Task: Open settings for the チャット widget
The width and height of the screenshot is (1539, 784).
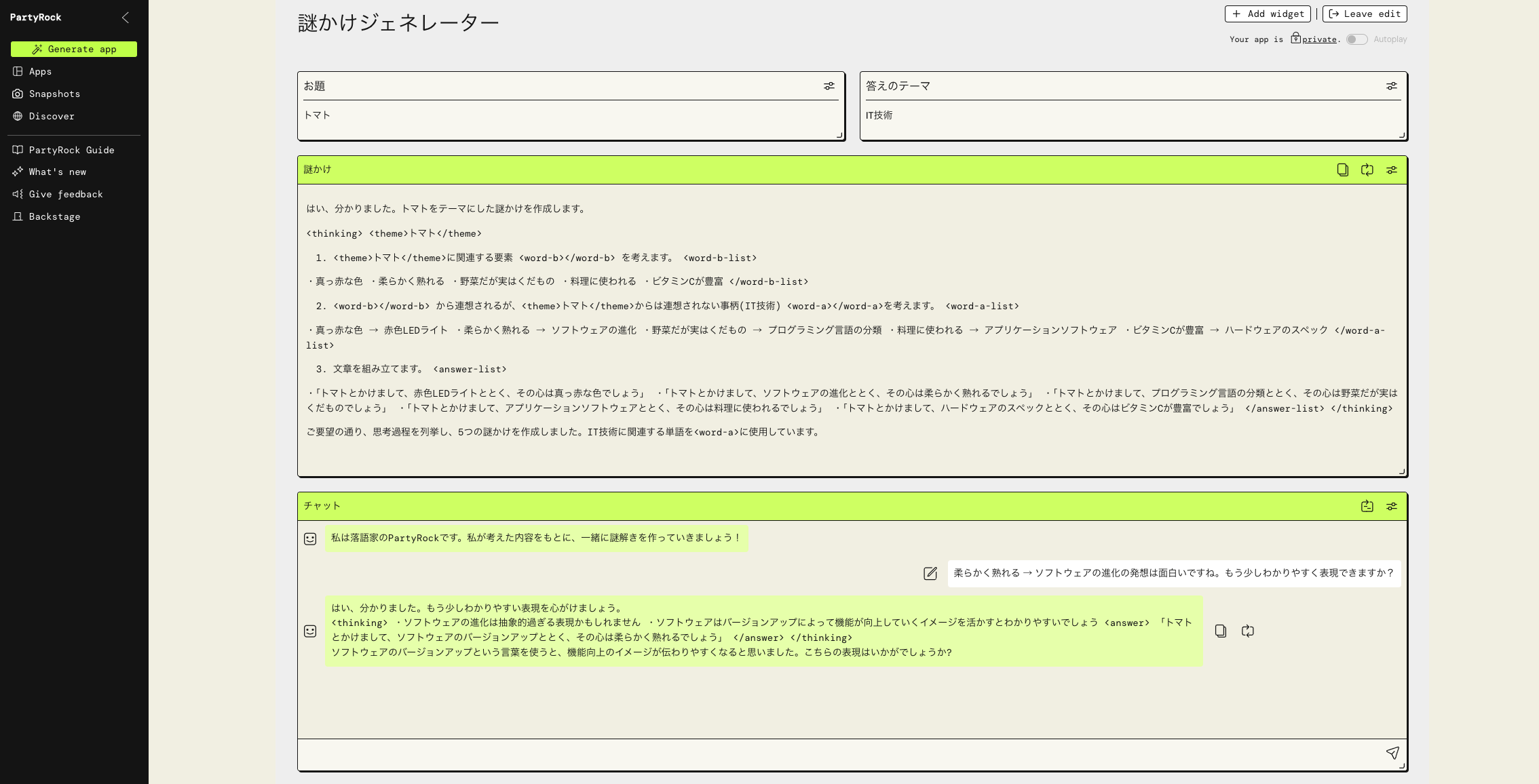Action: (x=1392, y=506)
